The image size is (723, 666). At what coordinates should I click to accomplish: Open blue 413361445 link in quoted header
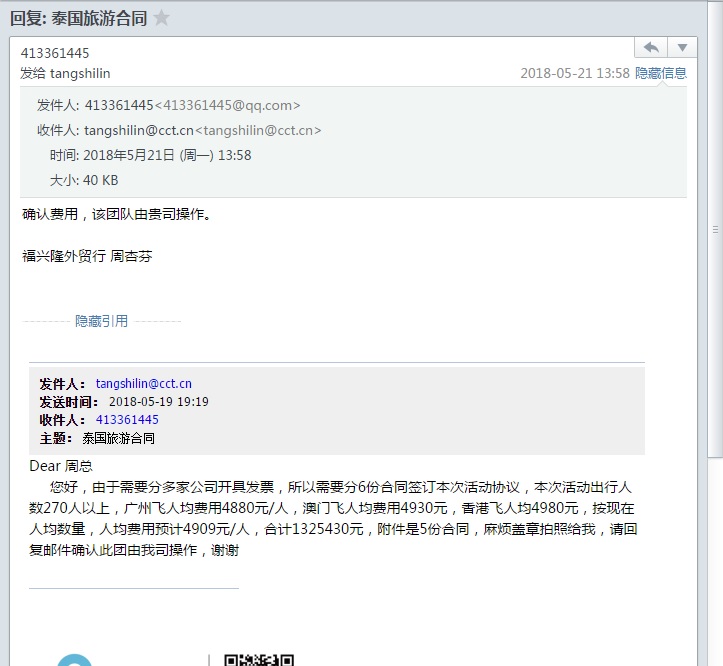(127, 419)
